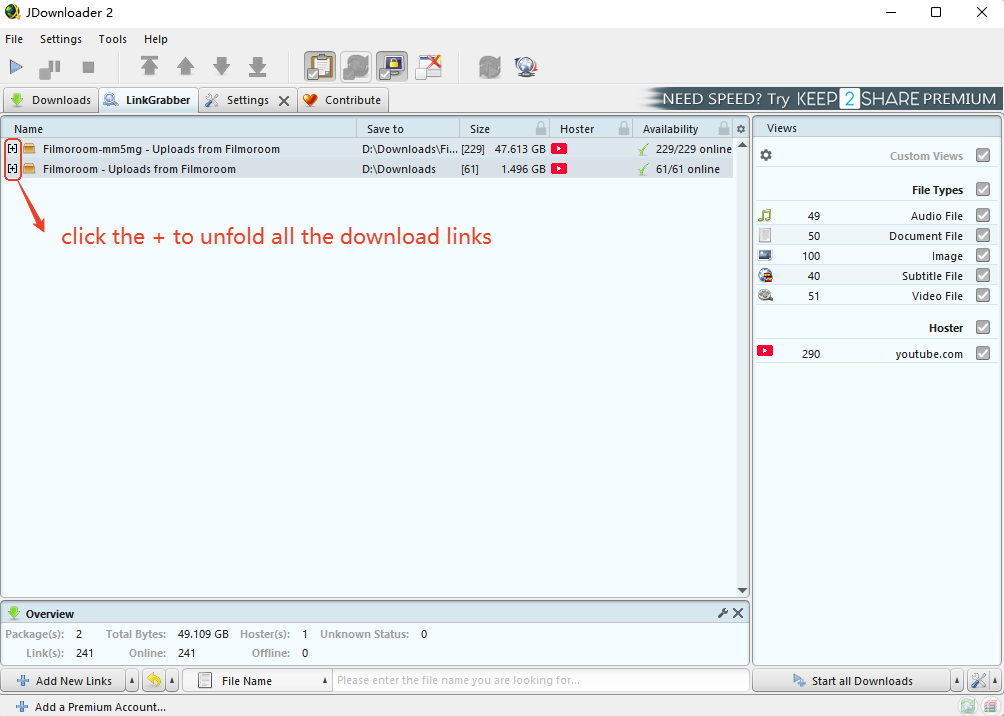
Task: Click the Stop Downloads square icon
Action: (88, 67)
